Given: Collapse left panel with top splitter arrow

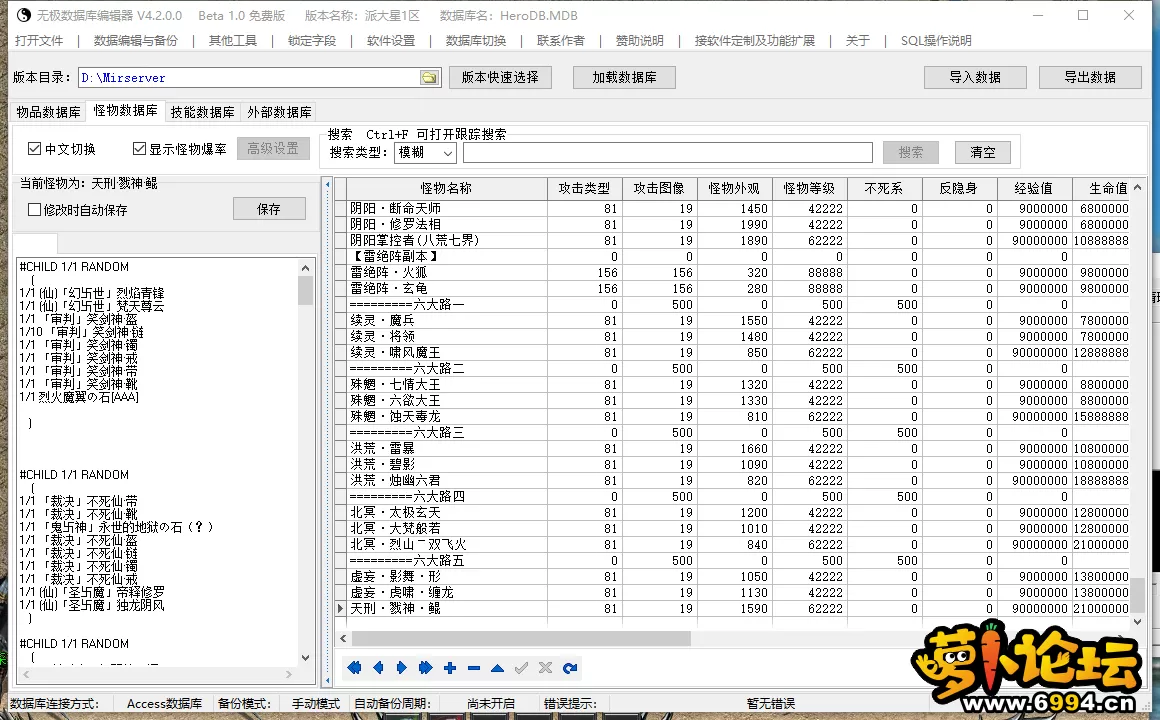Looking at the screenshot, I should (327, 184).
